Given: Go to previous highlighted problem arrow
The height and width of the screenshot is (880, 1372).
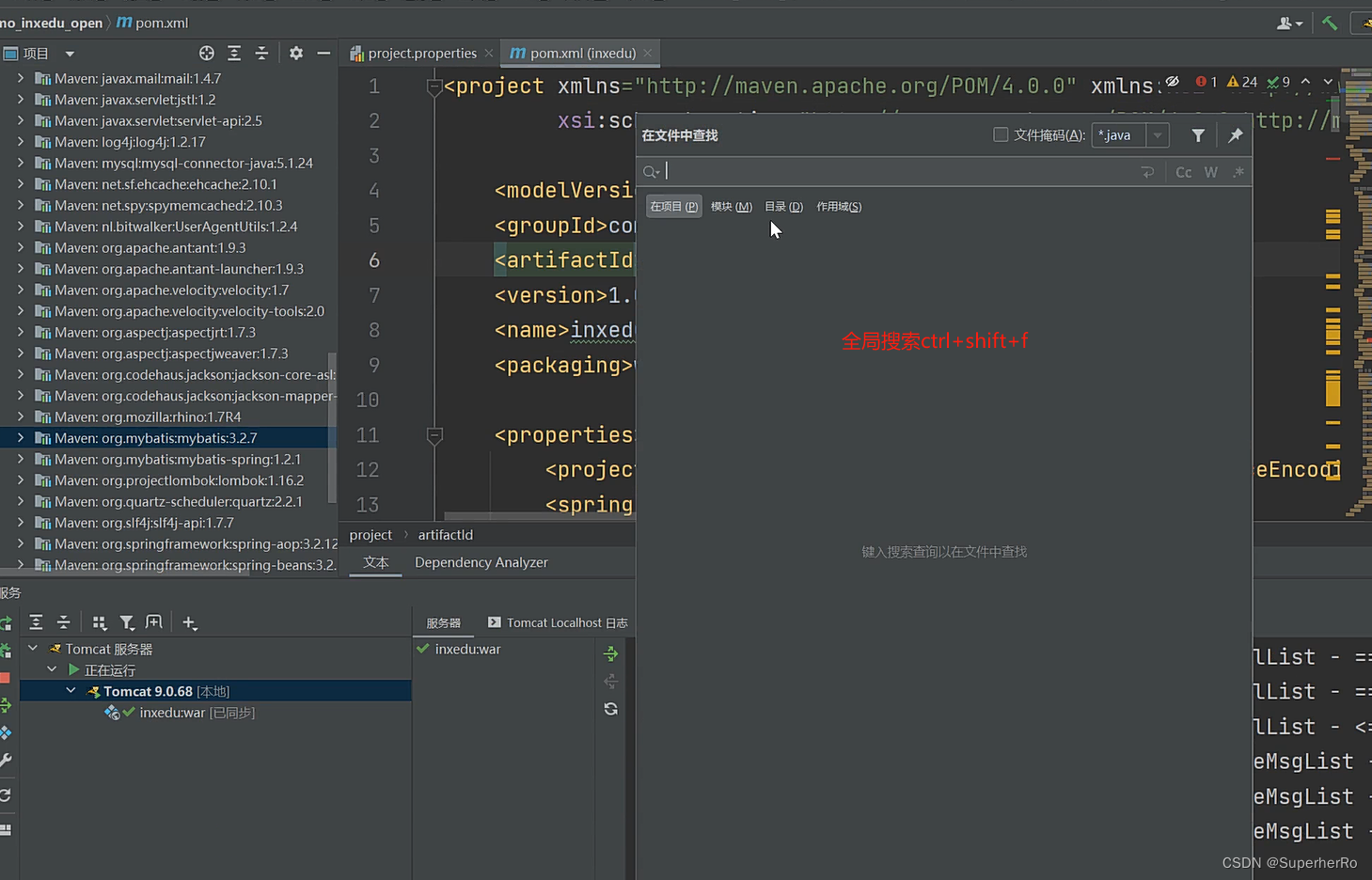Looking at the screenshot, I should pos(1305,82).
